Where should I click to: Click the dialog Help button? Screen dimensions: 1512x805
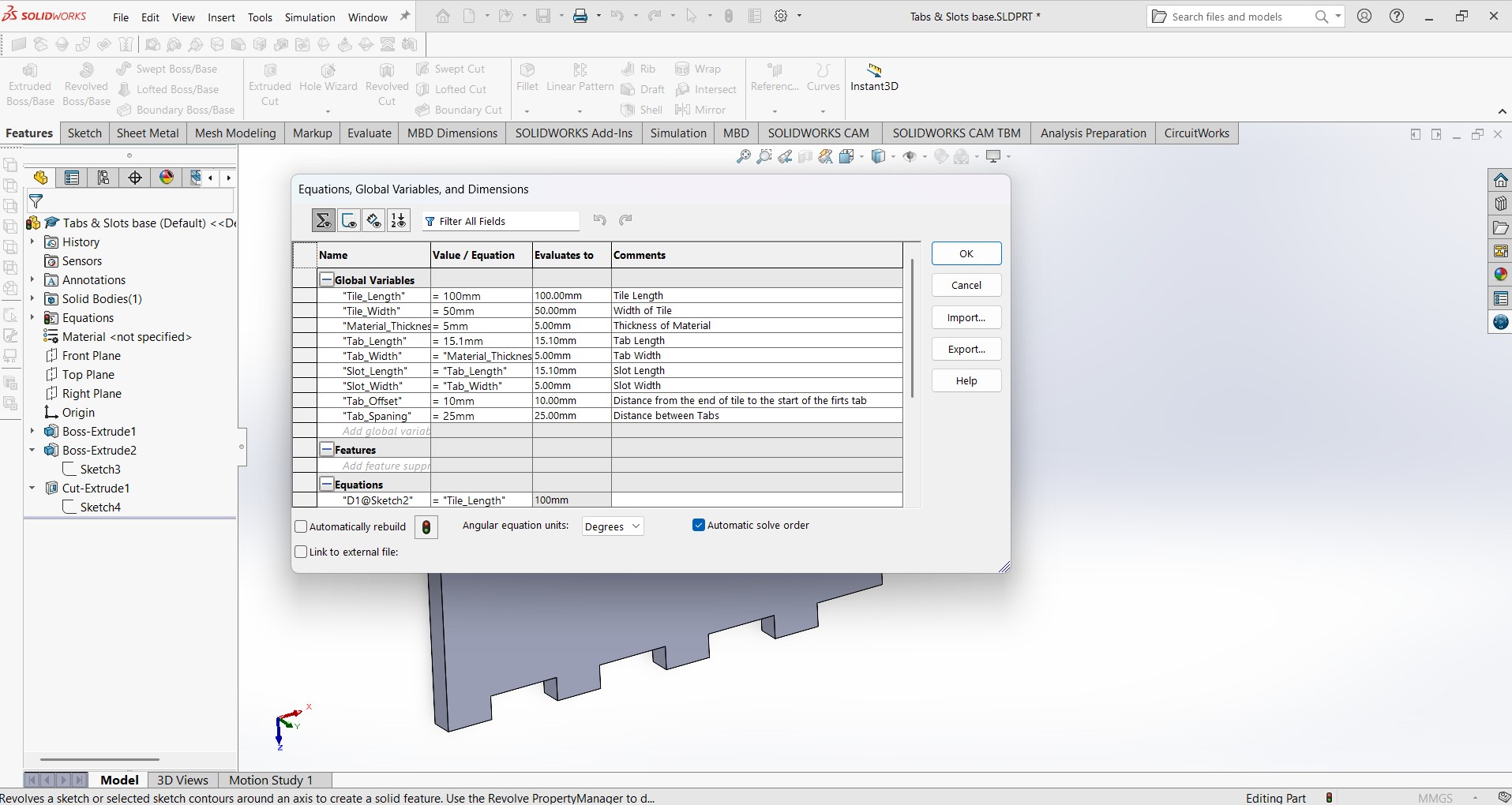pyautogui.click(x=966, y=380)
